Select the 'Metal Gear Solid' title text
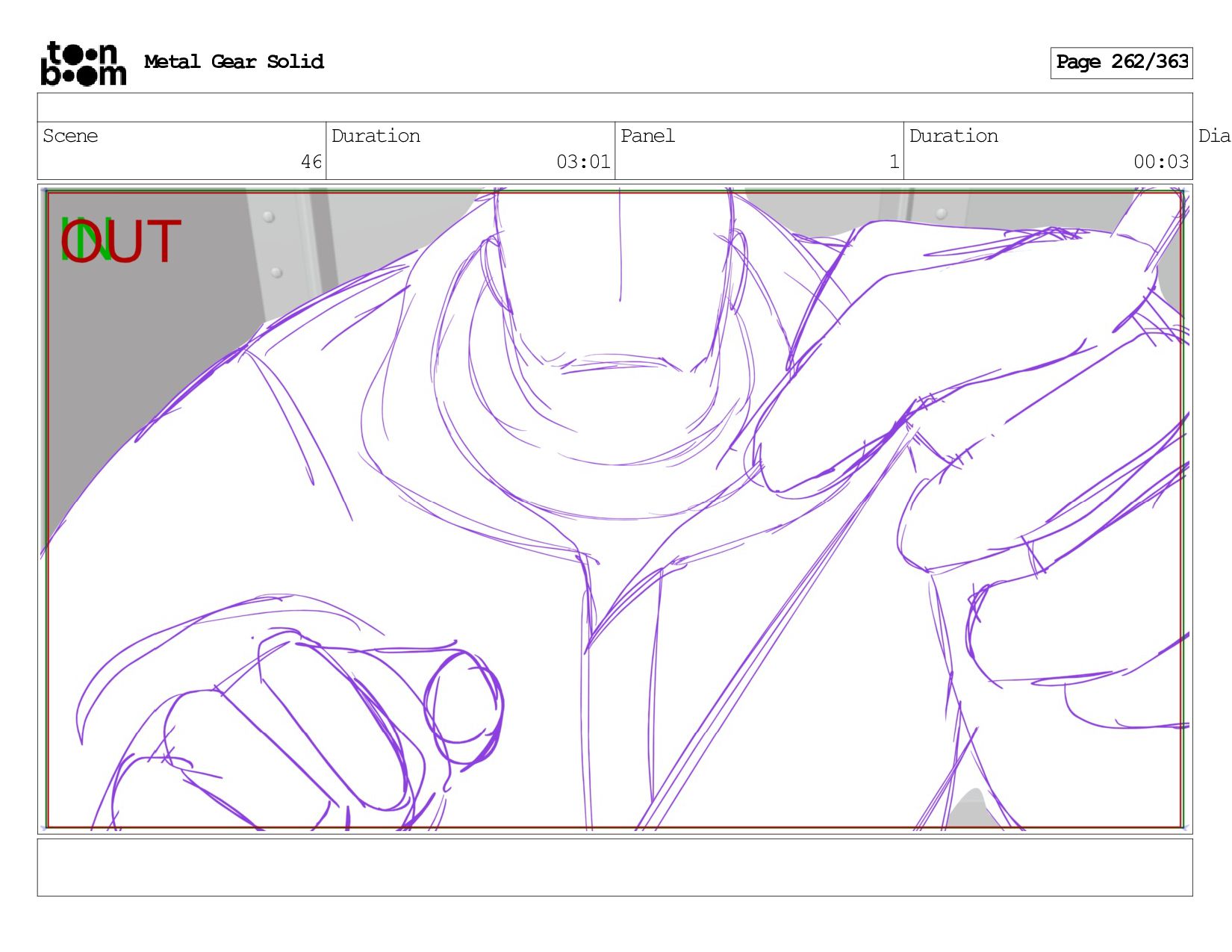1232x952 pixels. [234, 62]
